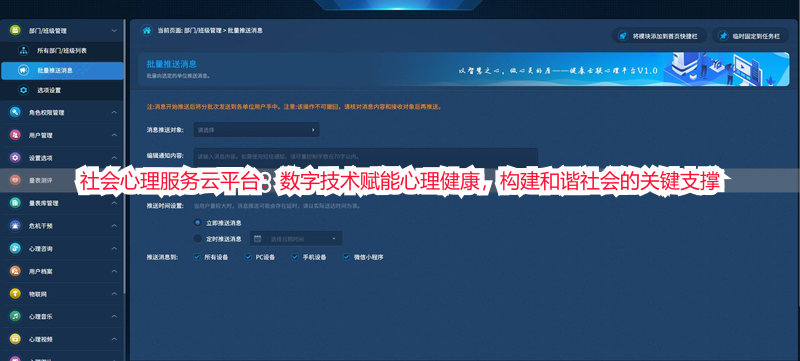Open the 选择日期时间 picker dropdown
800x361 pixels.
point(296,239)
